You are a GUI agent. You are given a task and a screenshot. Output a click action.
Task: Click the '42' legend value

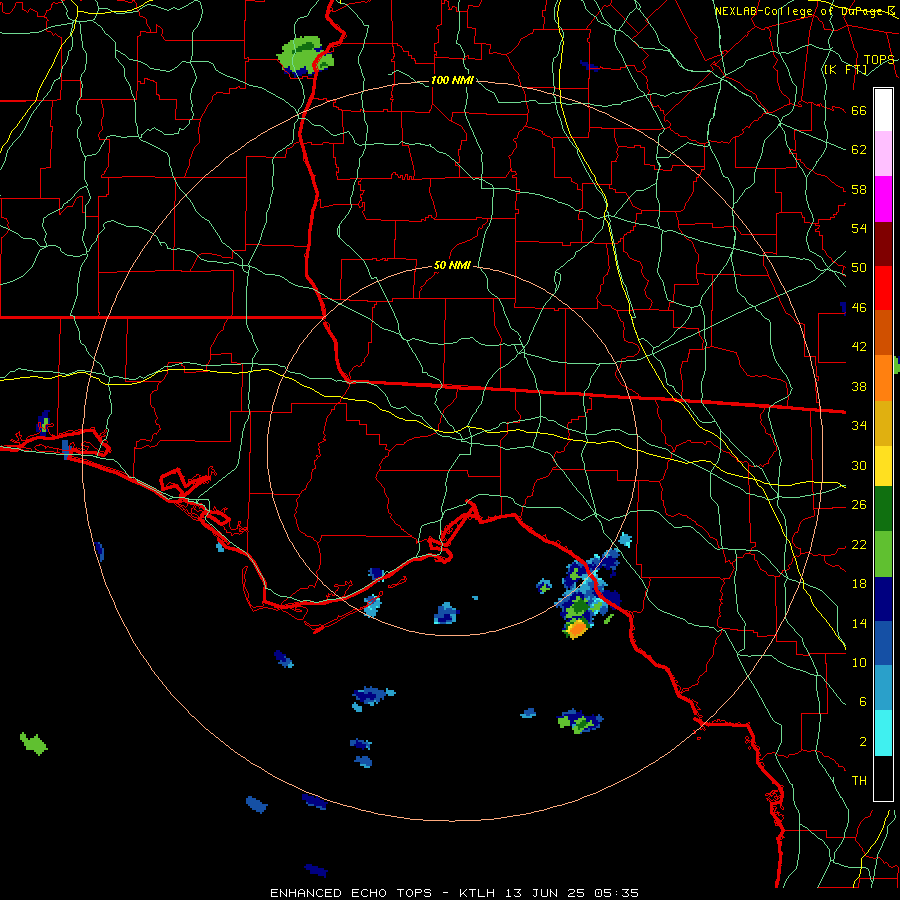(859, 347)
